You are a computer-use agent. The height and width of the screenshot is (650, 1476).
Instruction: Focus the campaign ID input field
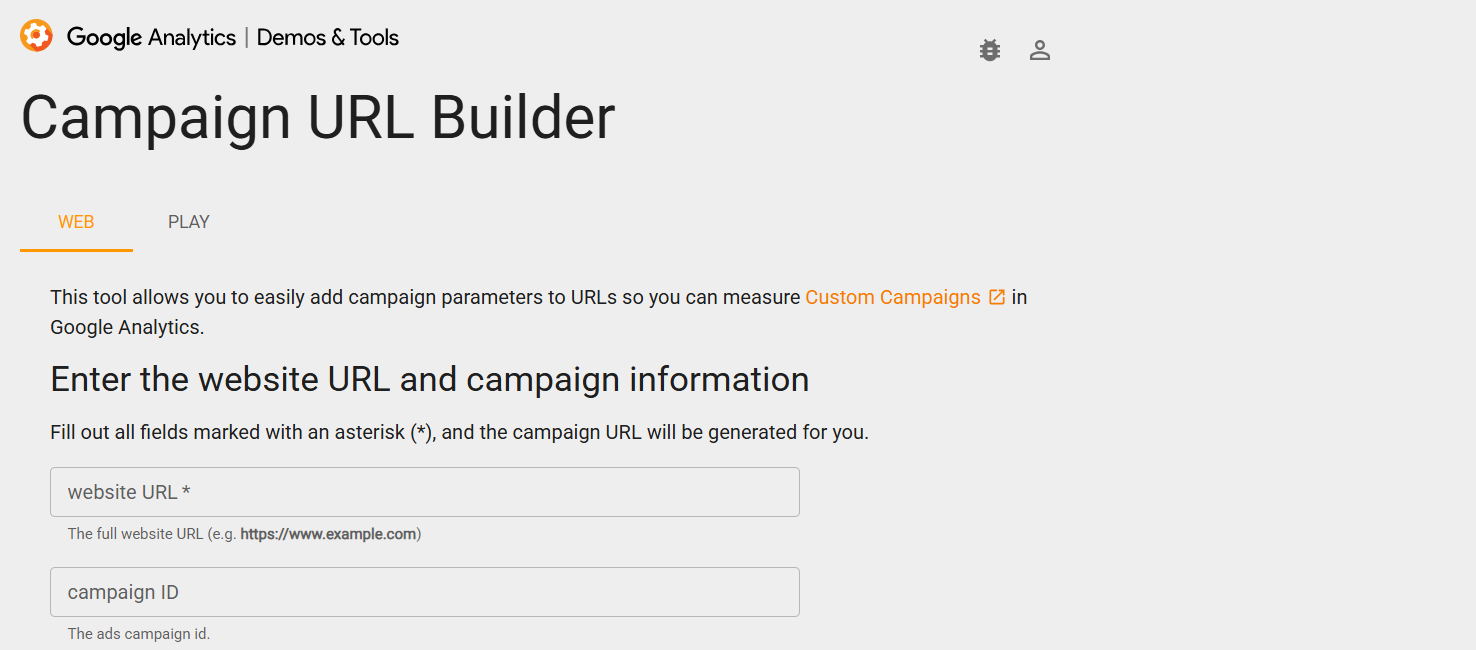(x=425, y=592)
